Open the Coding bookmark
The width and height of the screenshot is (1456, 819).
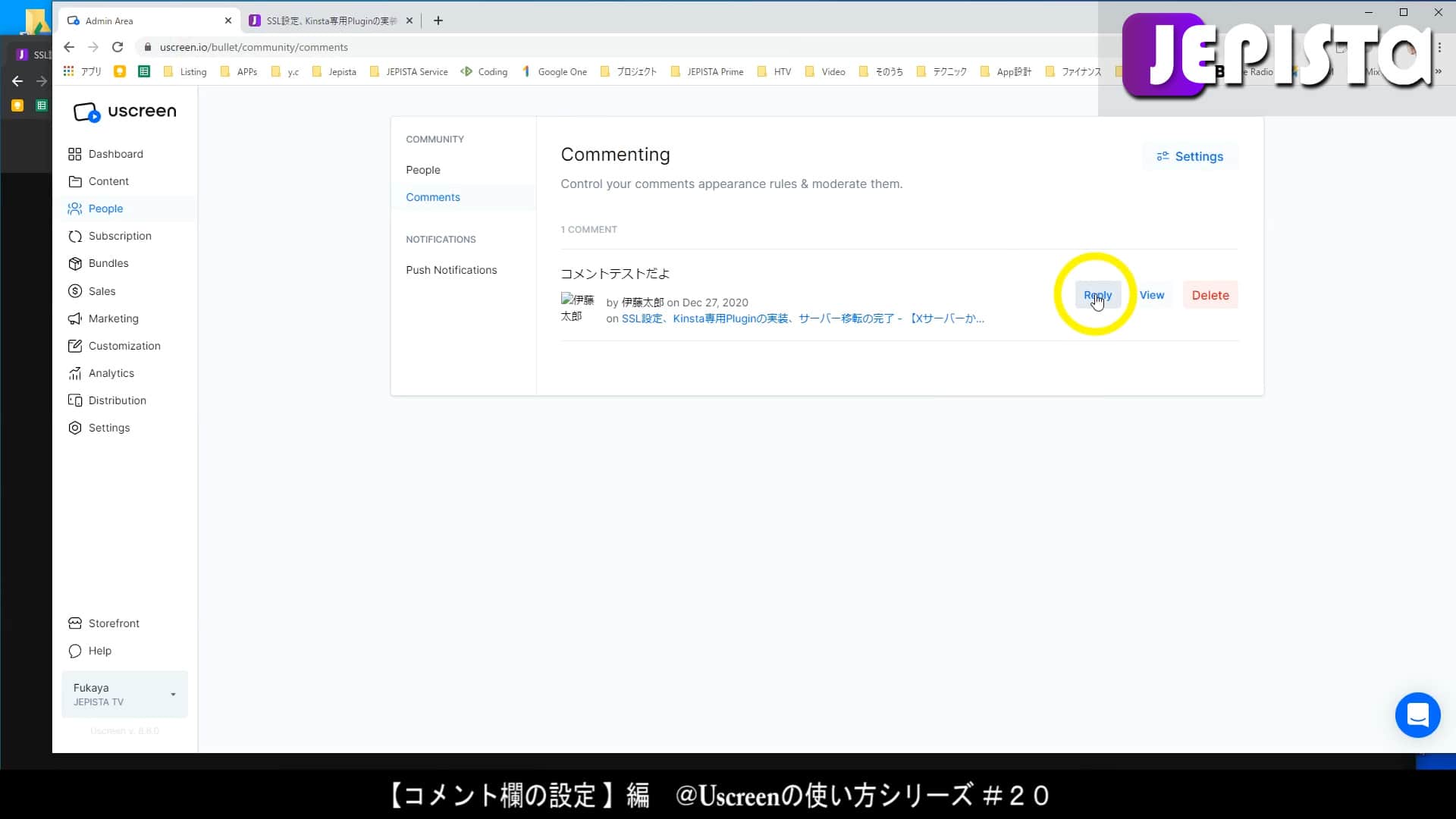pos(485,71)
